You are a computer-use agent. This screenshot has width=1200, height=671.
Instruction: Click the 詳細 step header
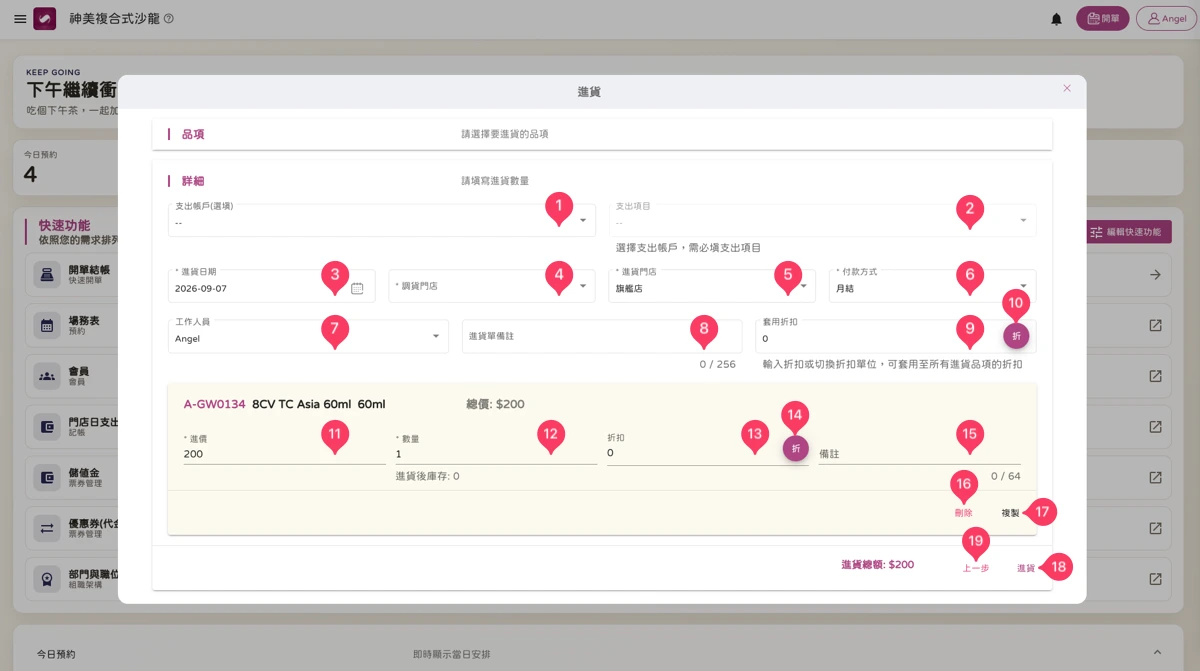602,181
